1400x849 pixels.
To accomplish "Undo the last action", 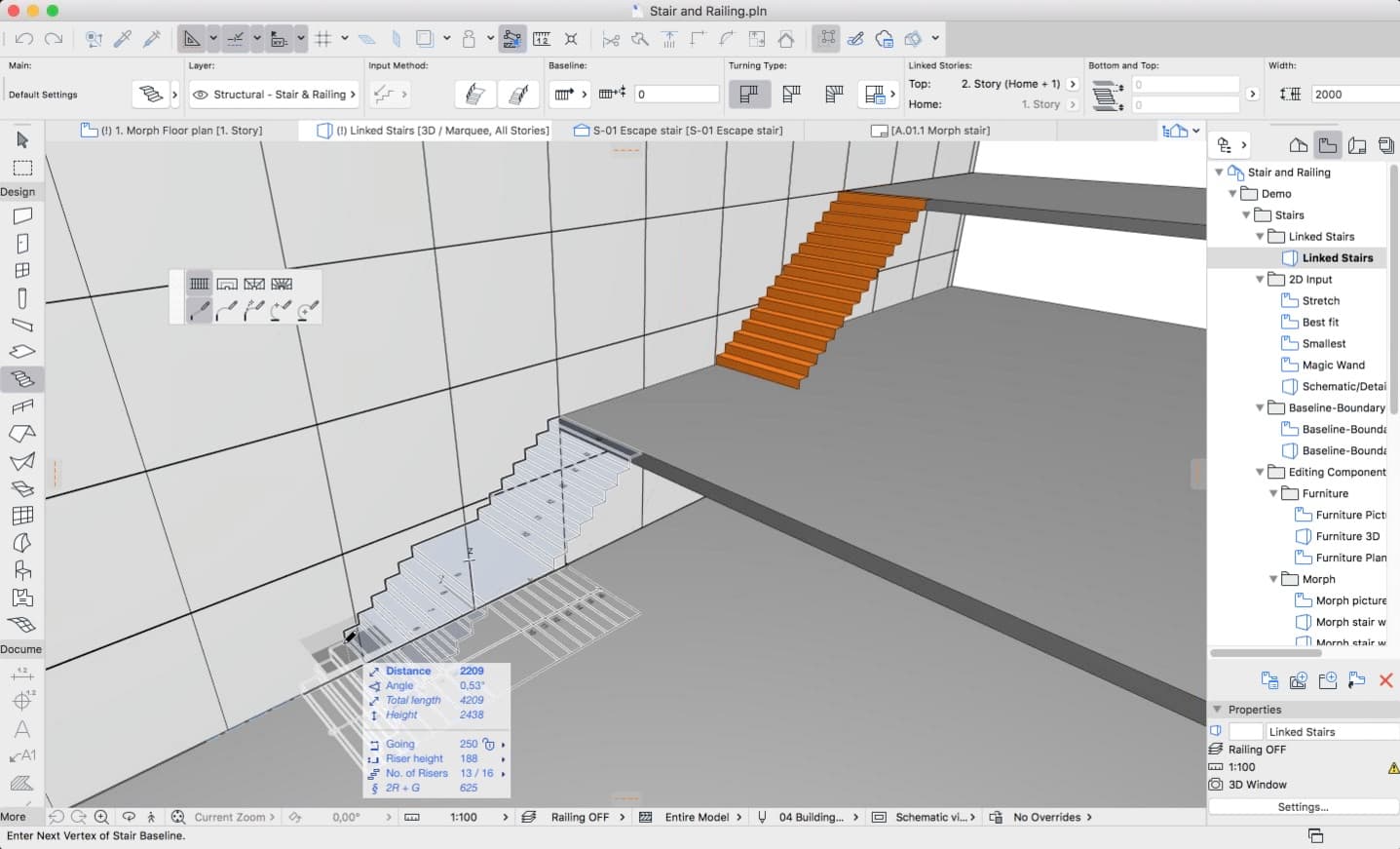I will pos(24,39).
